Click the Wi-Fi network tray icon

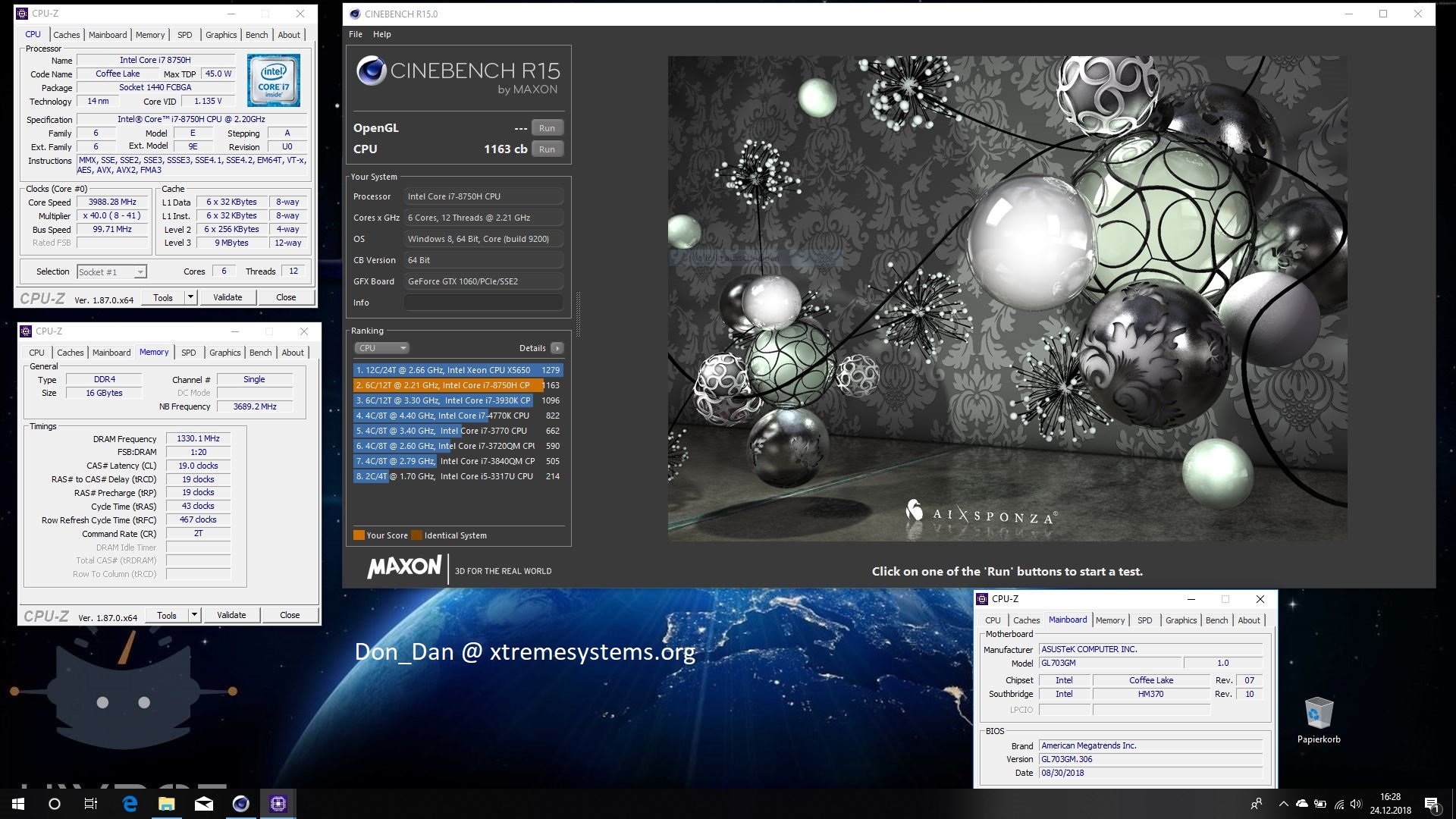coord(1338,804)
